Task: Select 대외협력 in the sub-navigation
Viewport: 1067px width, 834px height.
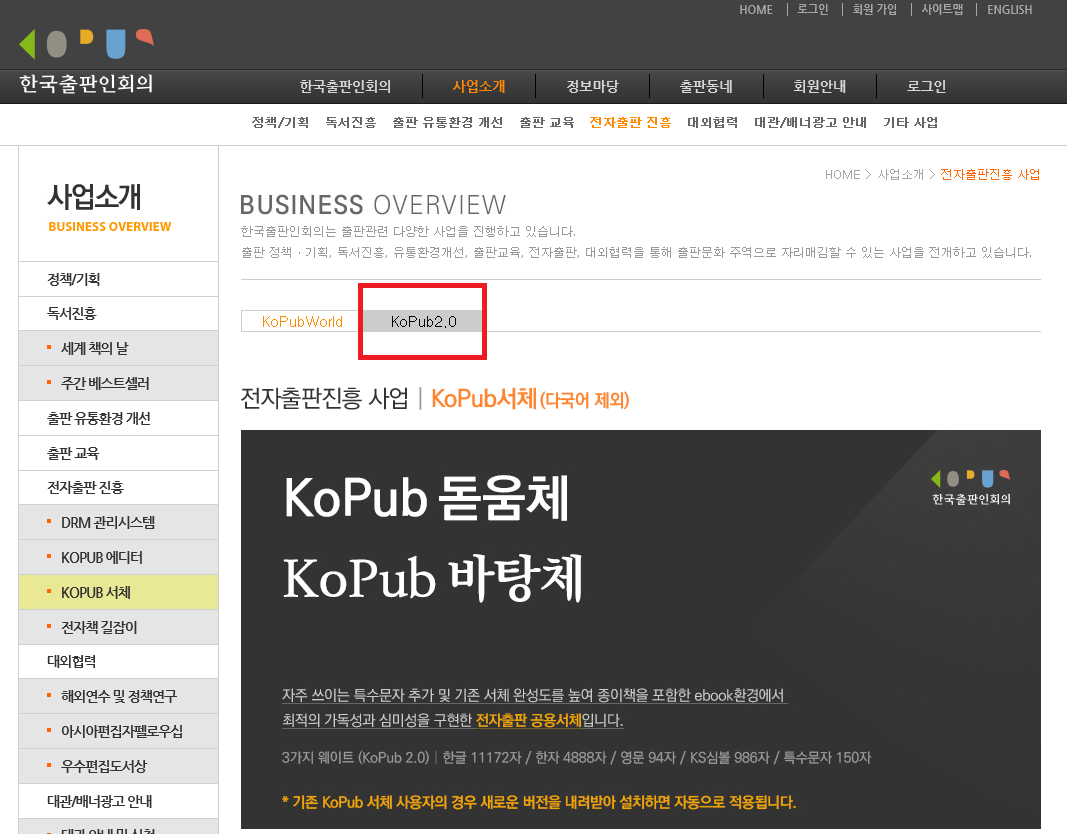Action: tap(712, 122)
